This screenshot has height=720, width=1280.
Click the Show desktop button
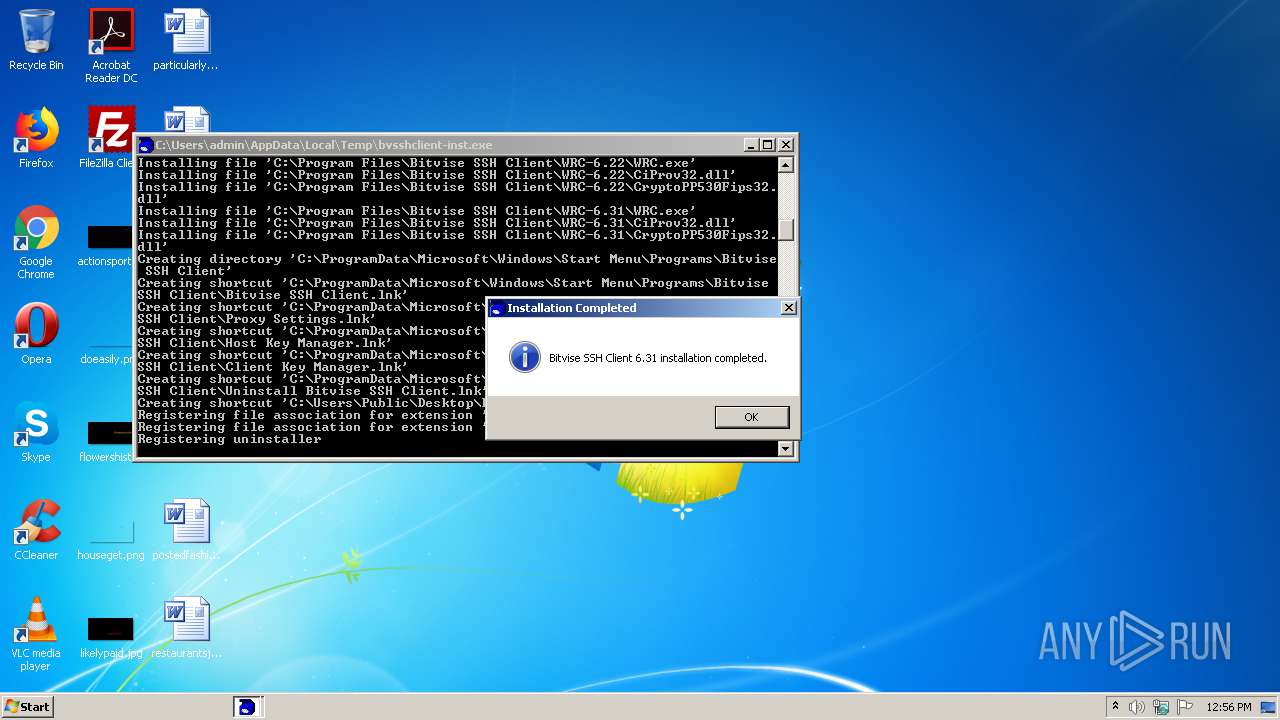tap(1268, 707)
